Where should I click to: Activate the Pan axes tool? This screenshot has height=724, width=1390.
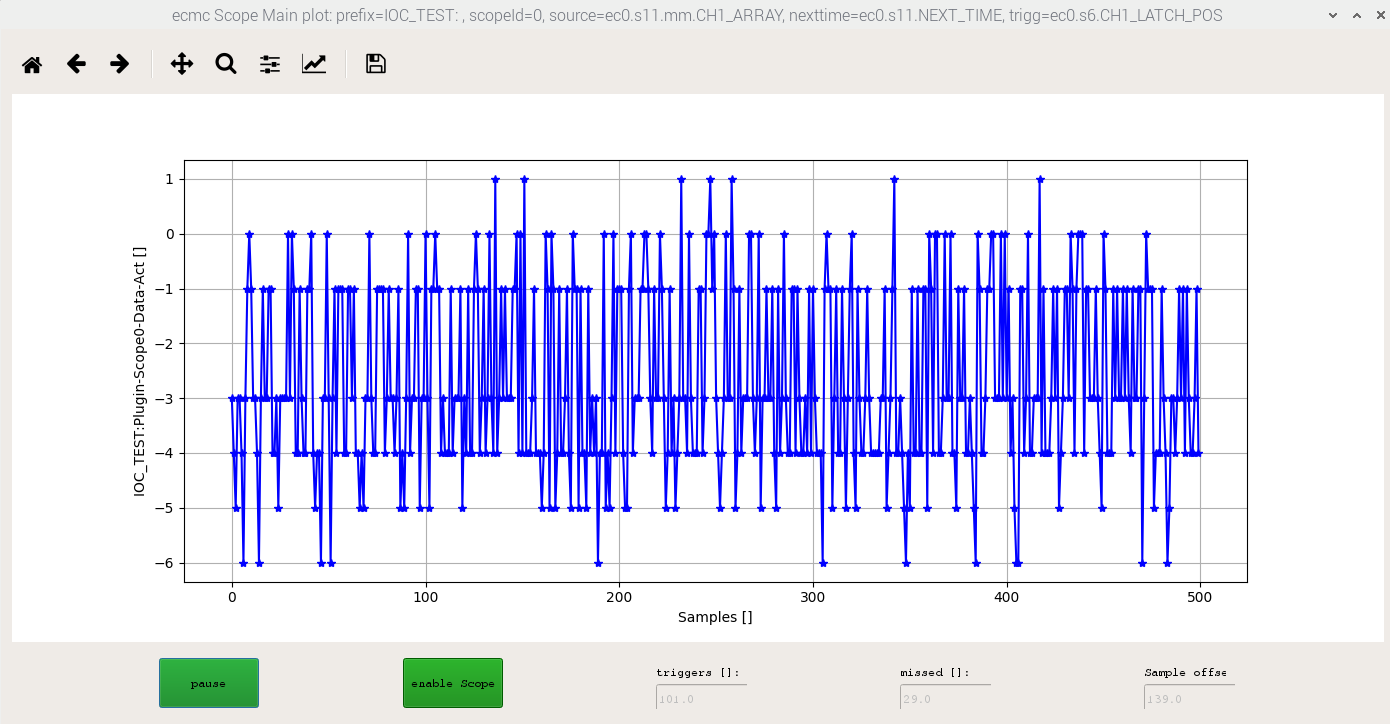(182, 64)
